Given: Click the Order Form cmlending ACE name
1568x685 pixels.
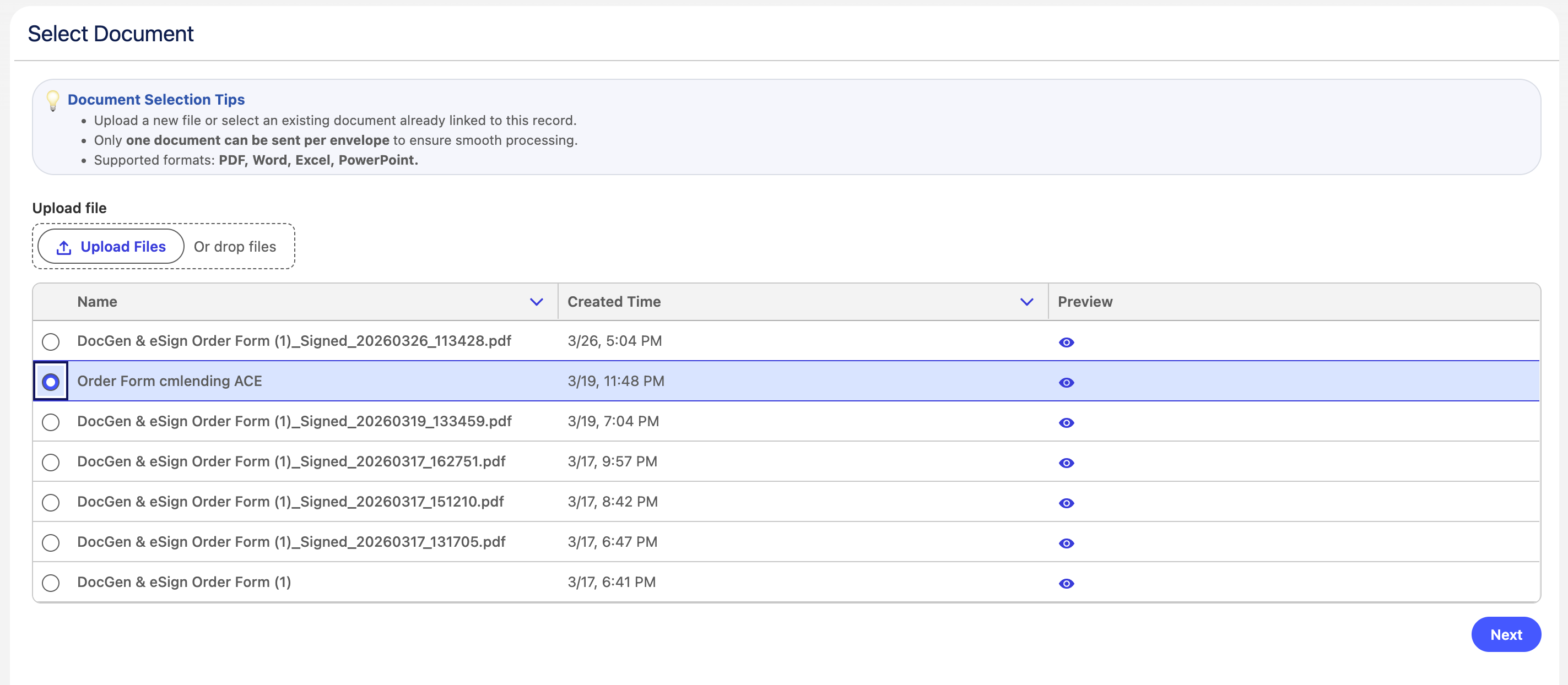Looking at the screenshot, I should click(x=169, y=381).
